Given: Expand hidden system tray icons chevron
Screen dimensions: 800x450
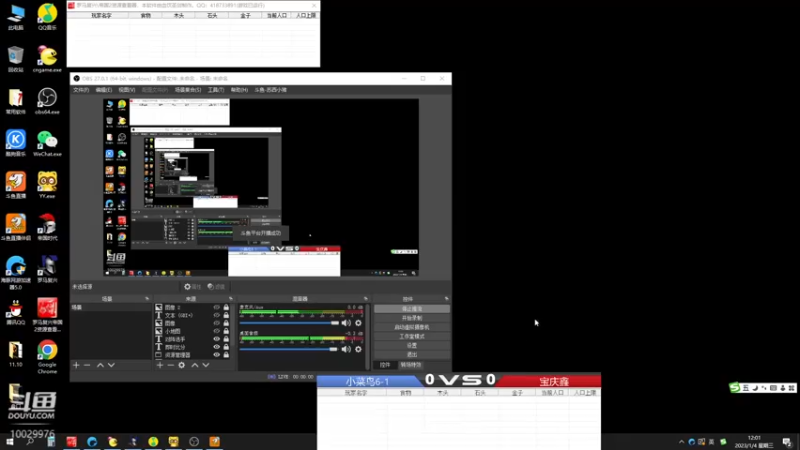Looking at the screenshot, I should 681,442.
